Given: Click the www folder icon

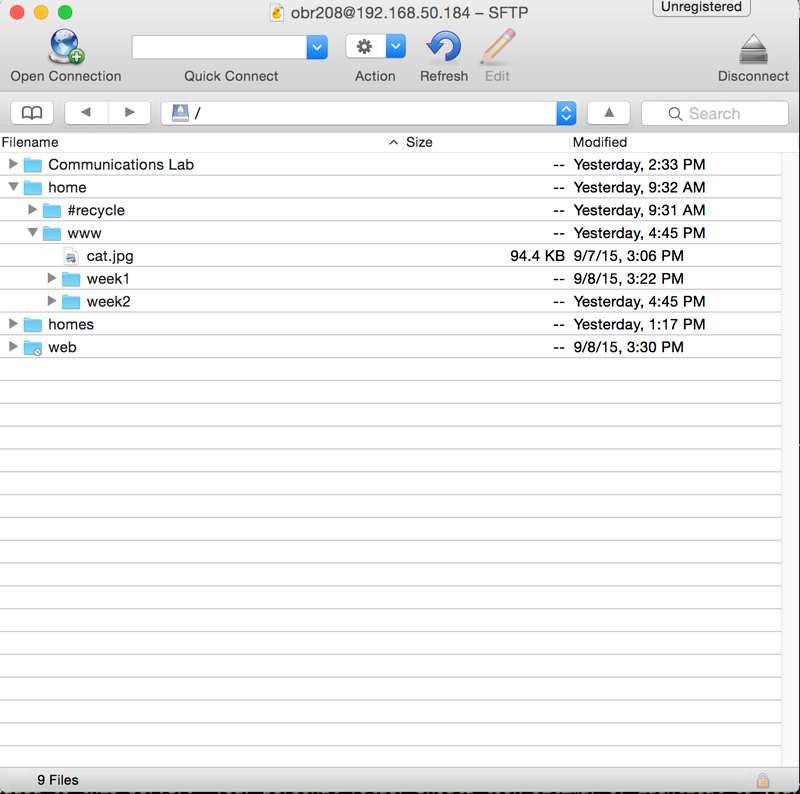Looking at the screenshot, I should click(52, 233).
